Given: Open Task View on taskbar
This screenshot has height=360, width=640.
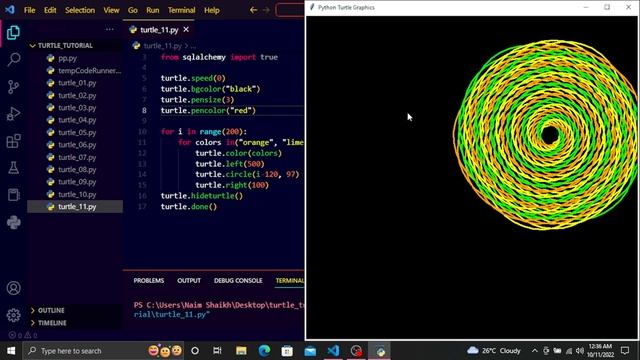Looking at the screenshot, I should (x=217, y=351).
